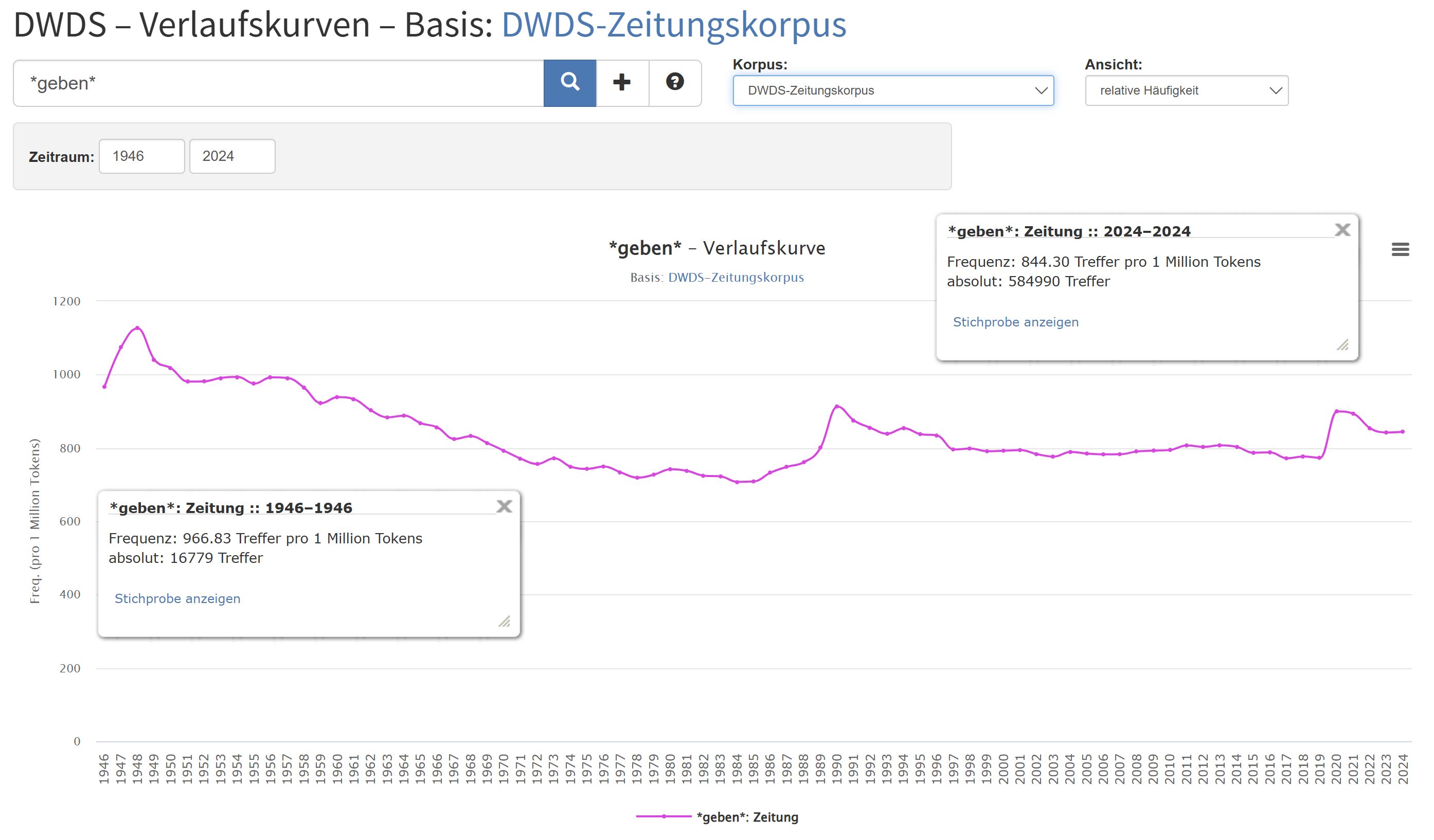Click the blue magnifier search button
The height and width of the screenshot is (840, 1434).
click(569, 83)
